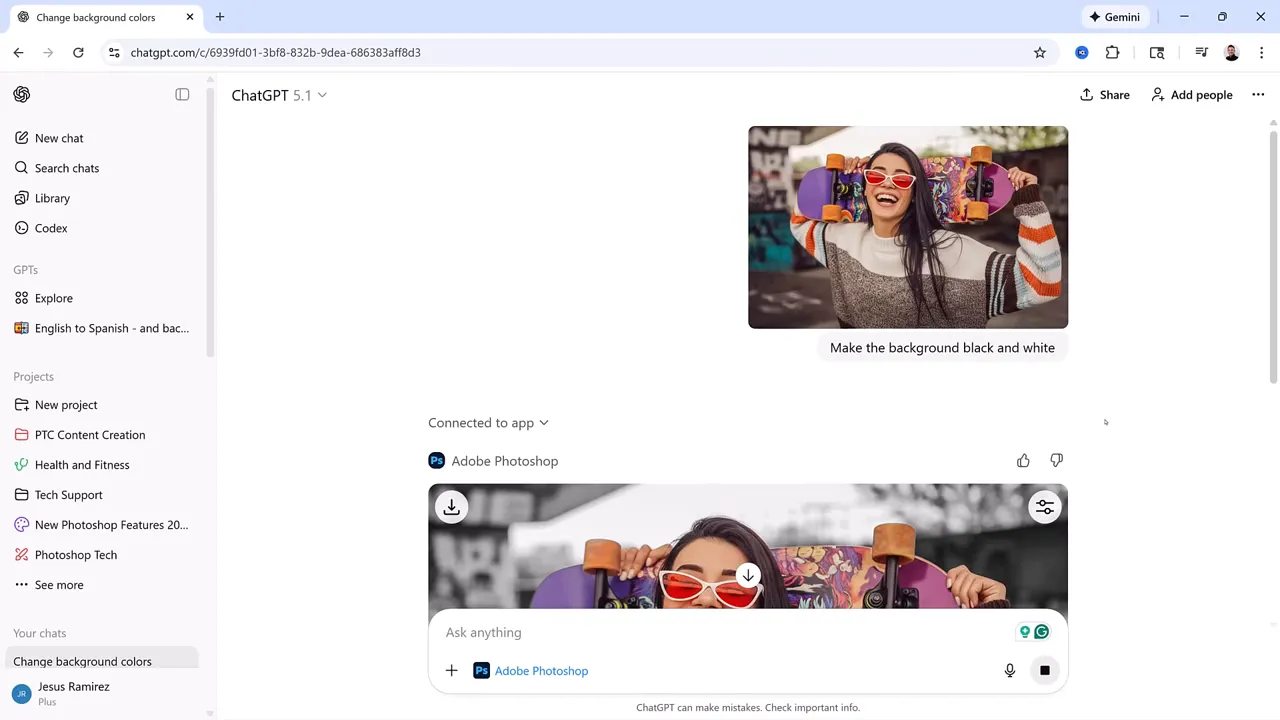The height and width of the screenshot is (720, 1280).
Task: Collapse the sidebar panel
Action: coord(182,94)
